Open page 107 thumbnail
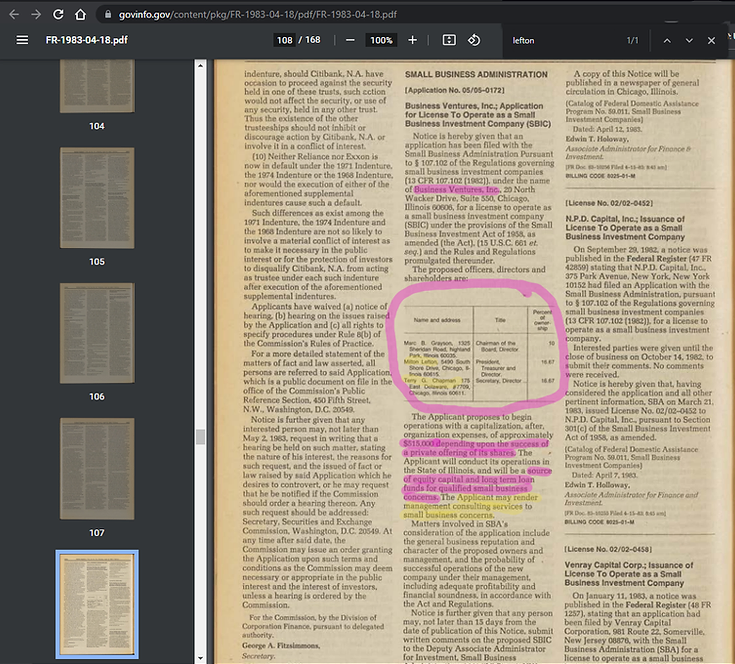 click(x=97, y=469)
